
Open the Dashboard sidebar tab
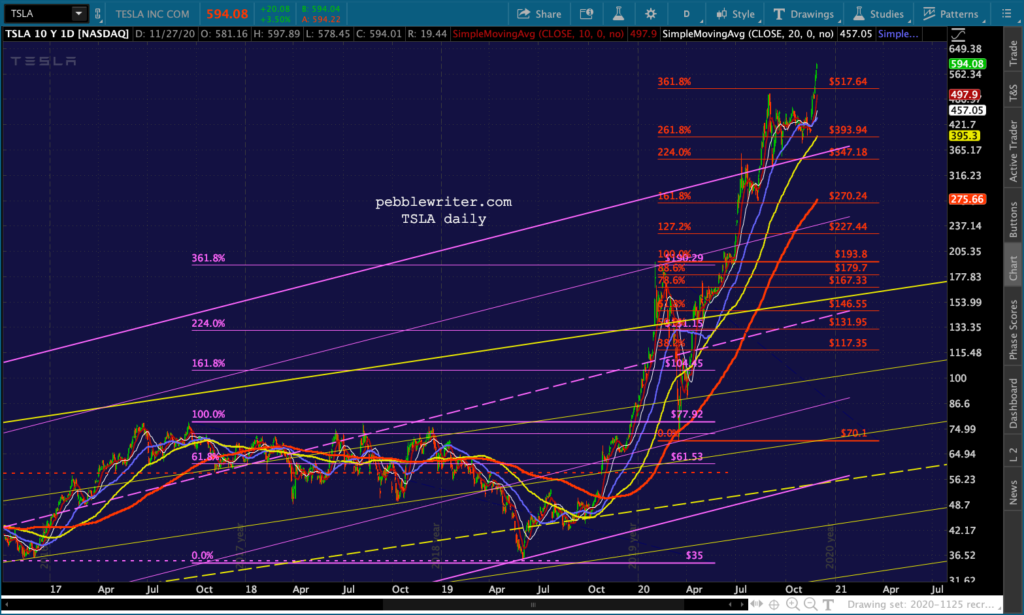click(1013, 403)
